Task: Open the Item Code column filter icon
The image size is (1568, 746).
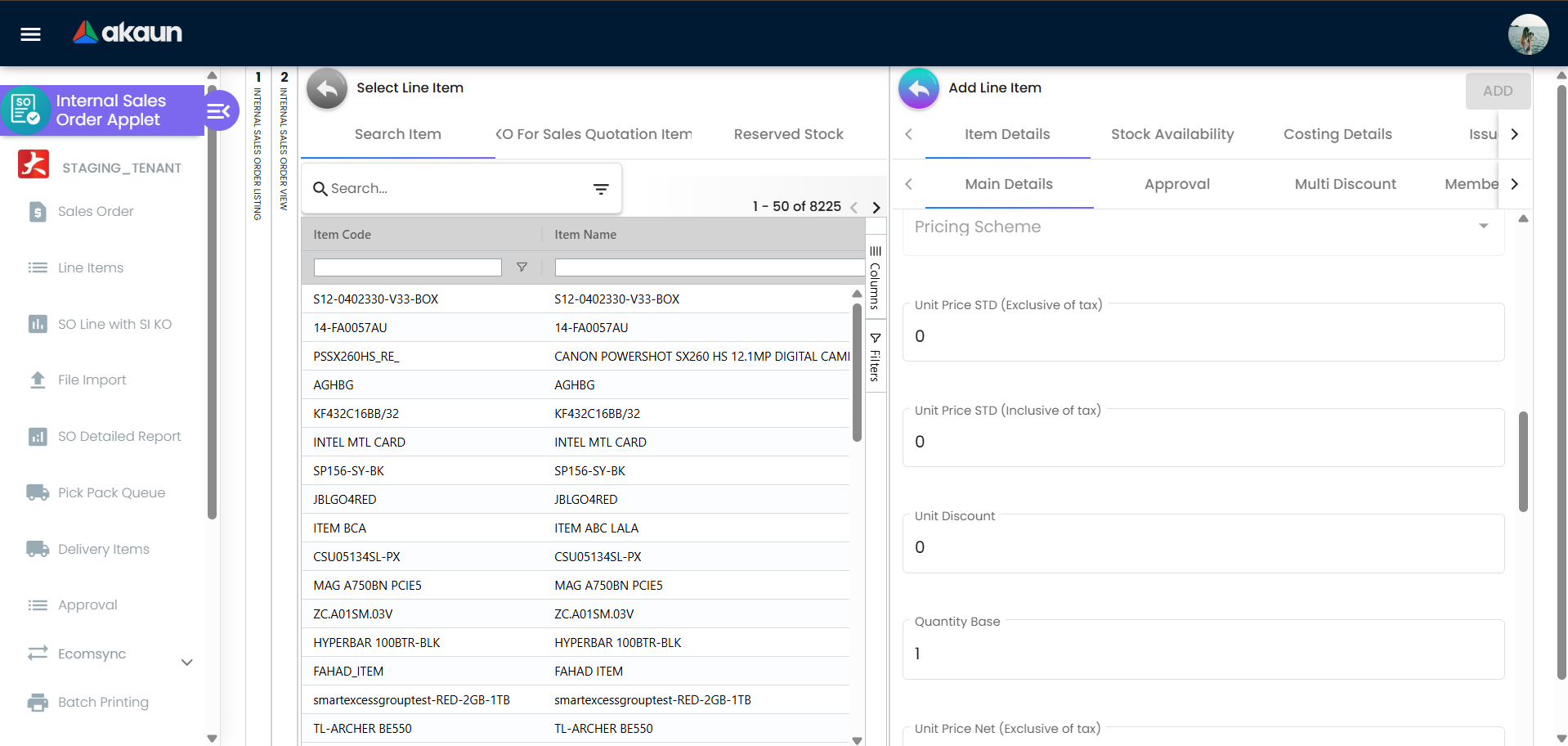Action: (x=522, y=267)
